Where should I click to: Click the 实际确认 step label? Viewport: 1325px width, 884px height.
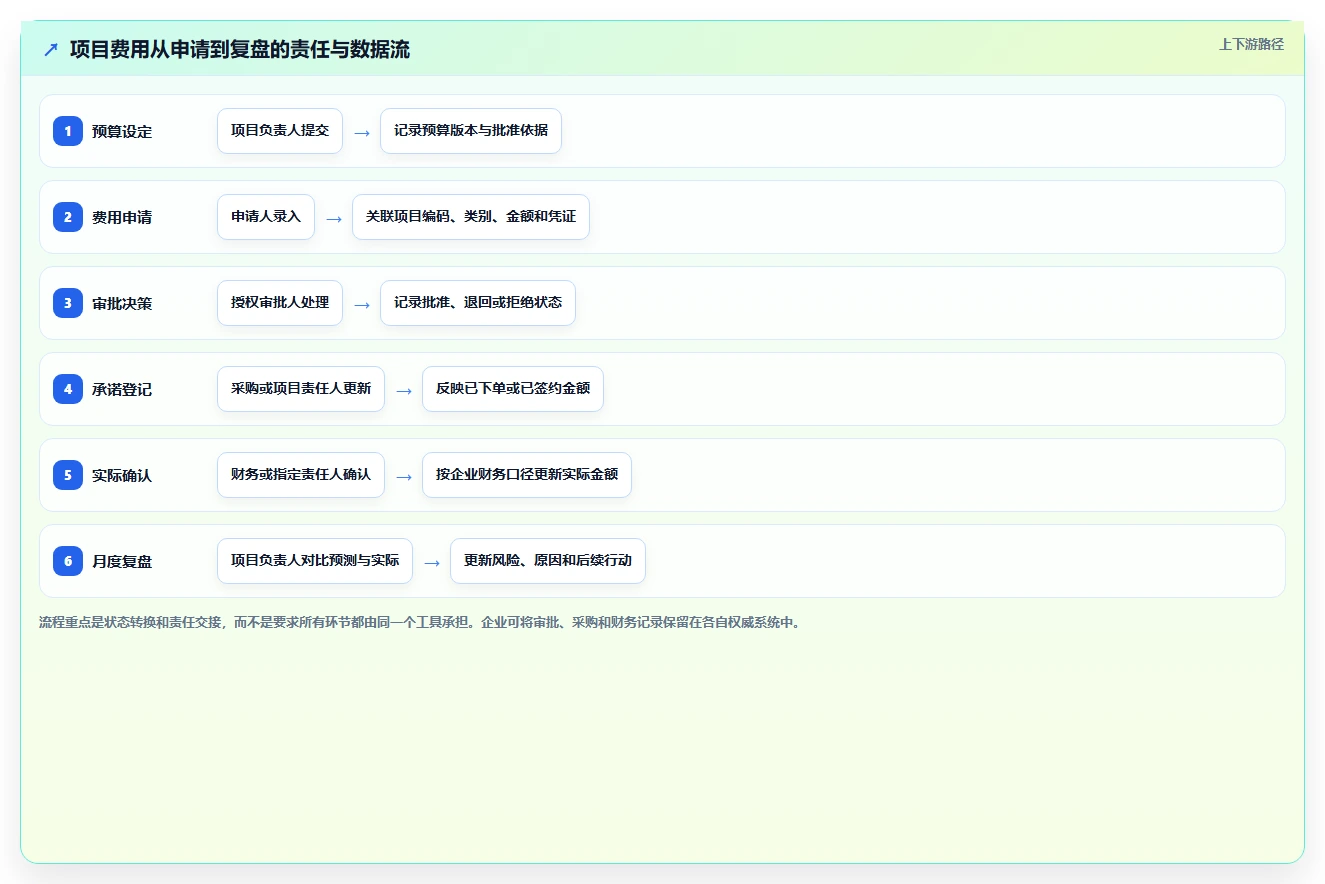point(122,476)
